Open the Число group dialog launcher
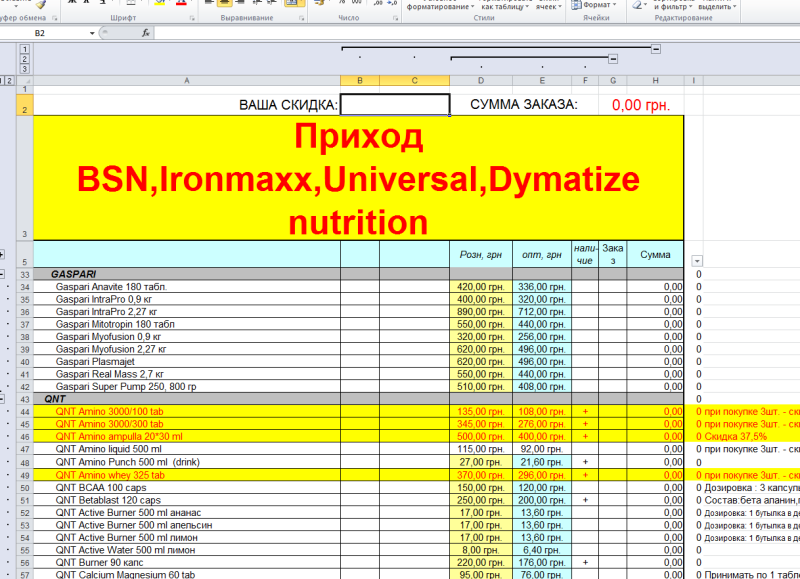800x579 pixels. (395, 18)
